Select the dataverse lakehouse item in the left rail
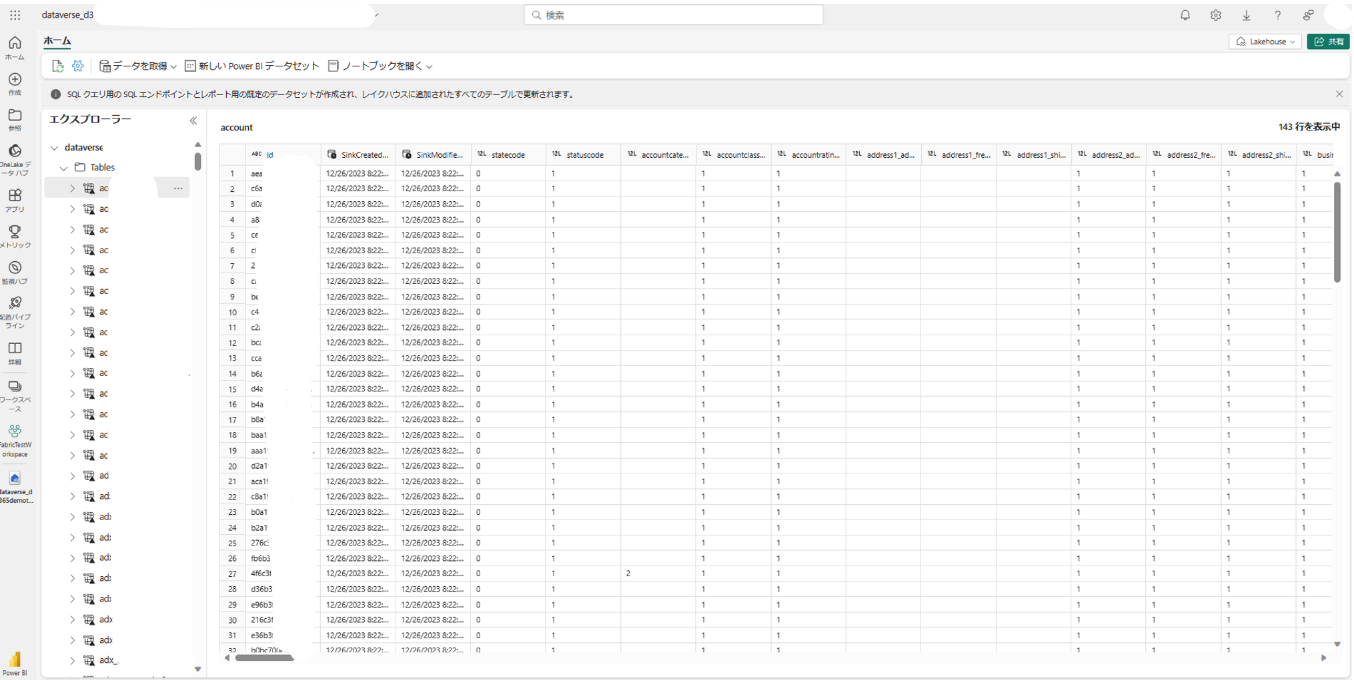 (x=15, y=488)
